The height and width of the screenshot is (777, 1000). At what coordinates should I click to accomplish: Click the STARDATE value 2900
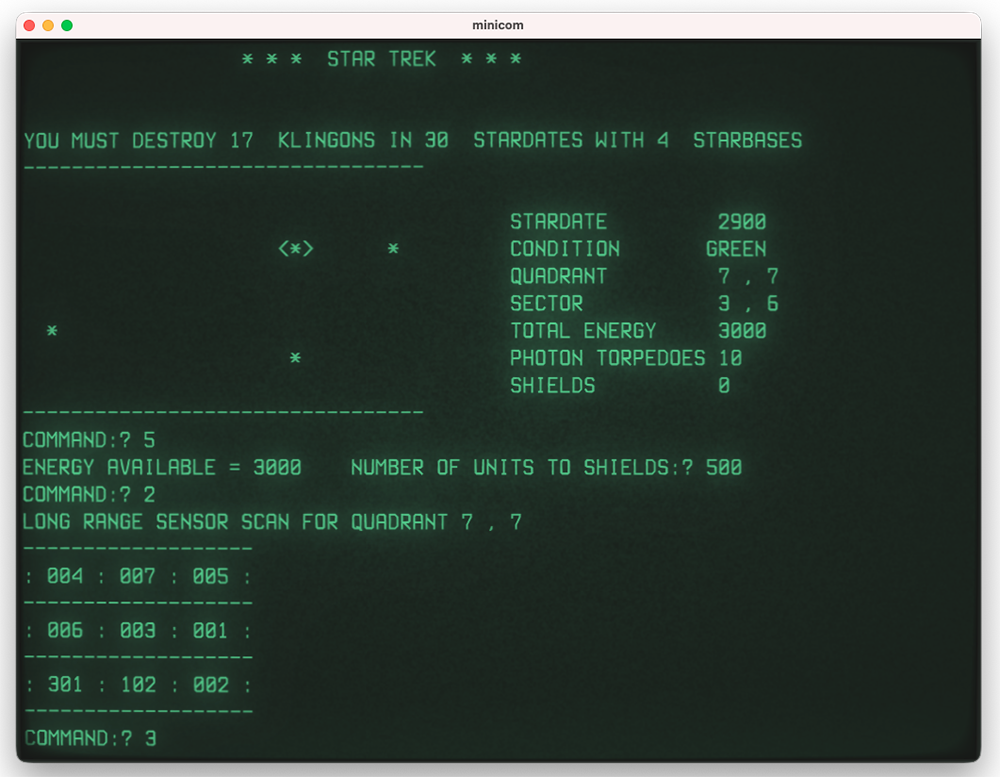(x=742, y=221)
